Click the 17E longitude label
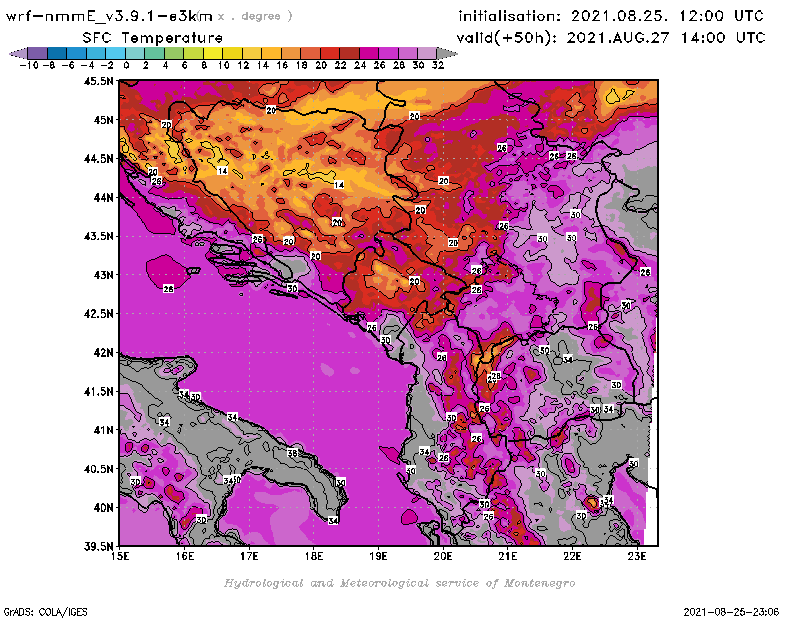Screen dimensions: 800x618 [249, 556]
